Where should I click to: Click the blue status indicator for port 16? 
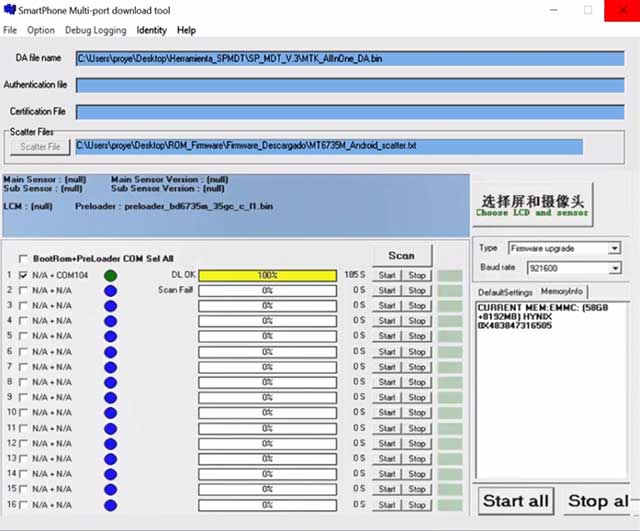(111, 505)
